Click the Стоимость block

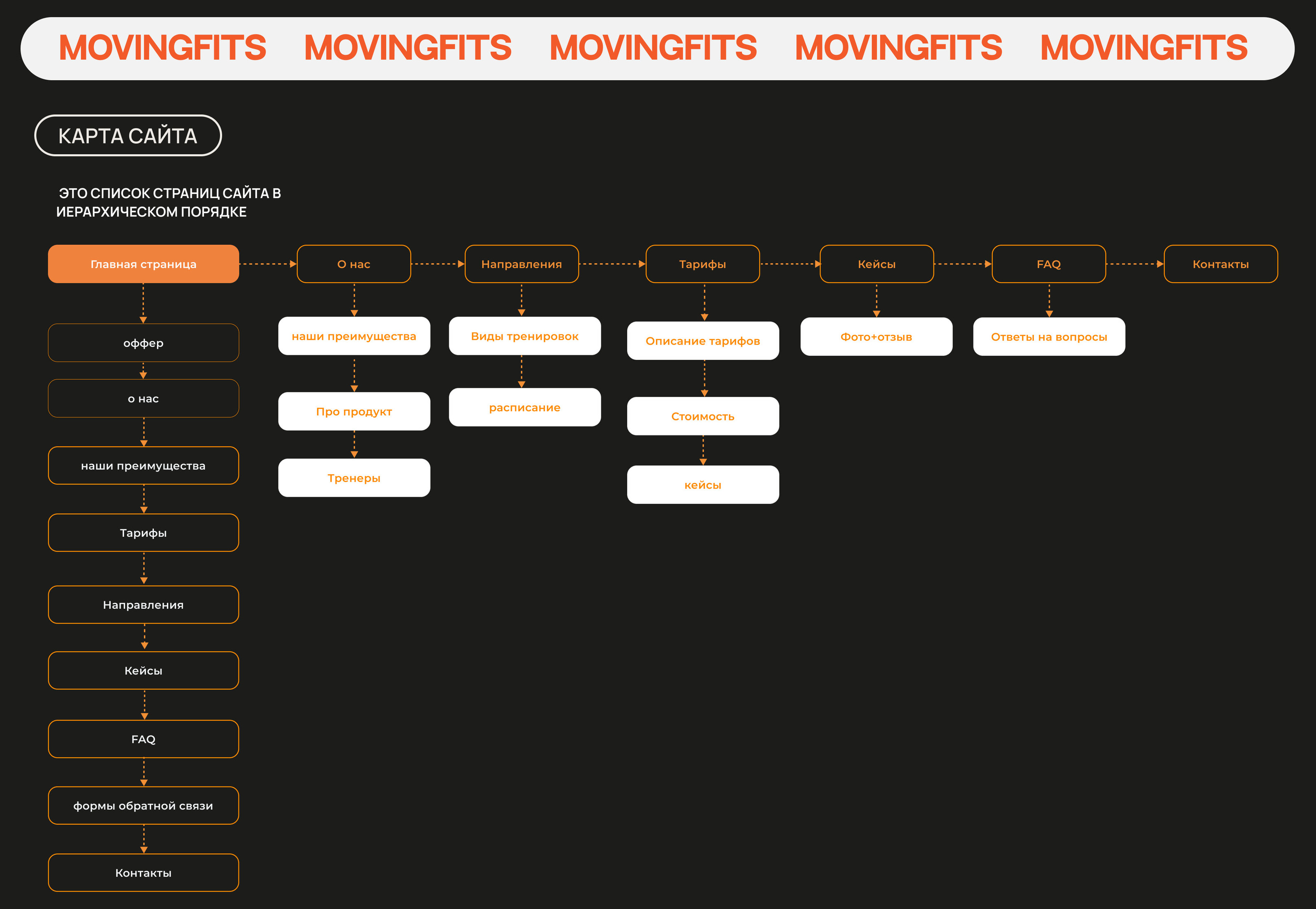click(x=703, y=416)
